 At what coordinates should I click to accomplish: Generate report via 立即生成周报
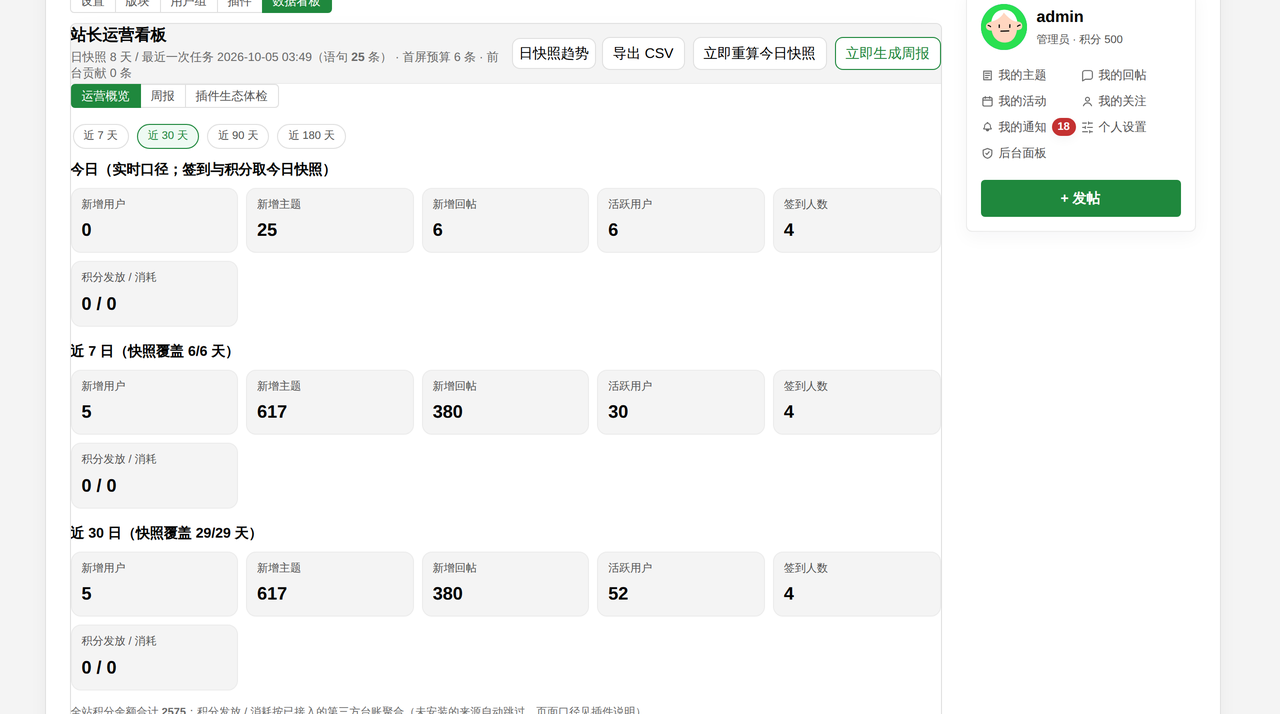pyautogui.click(x=888, y=53)
